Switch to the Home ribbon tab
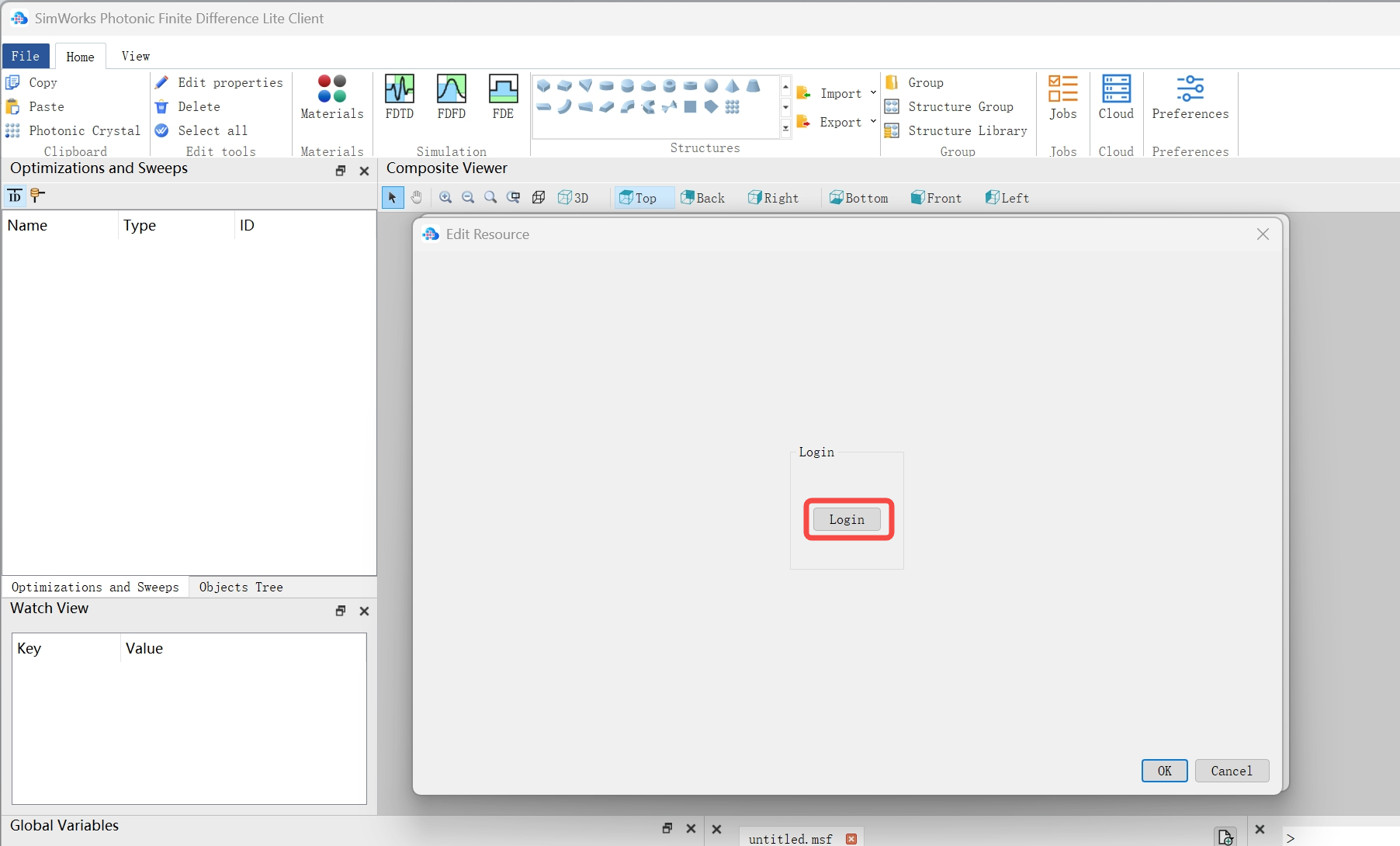1400x846 pixels. point(80,57)
